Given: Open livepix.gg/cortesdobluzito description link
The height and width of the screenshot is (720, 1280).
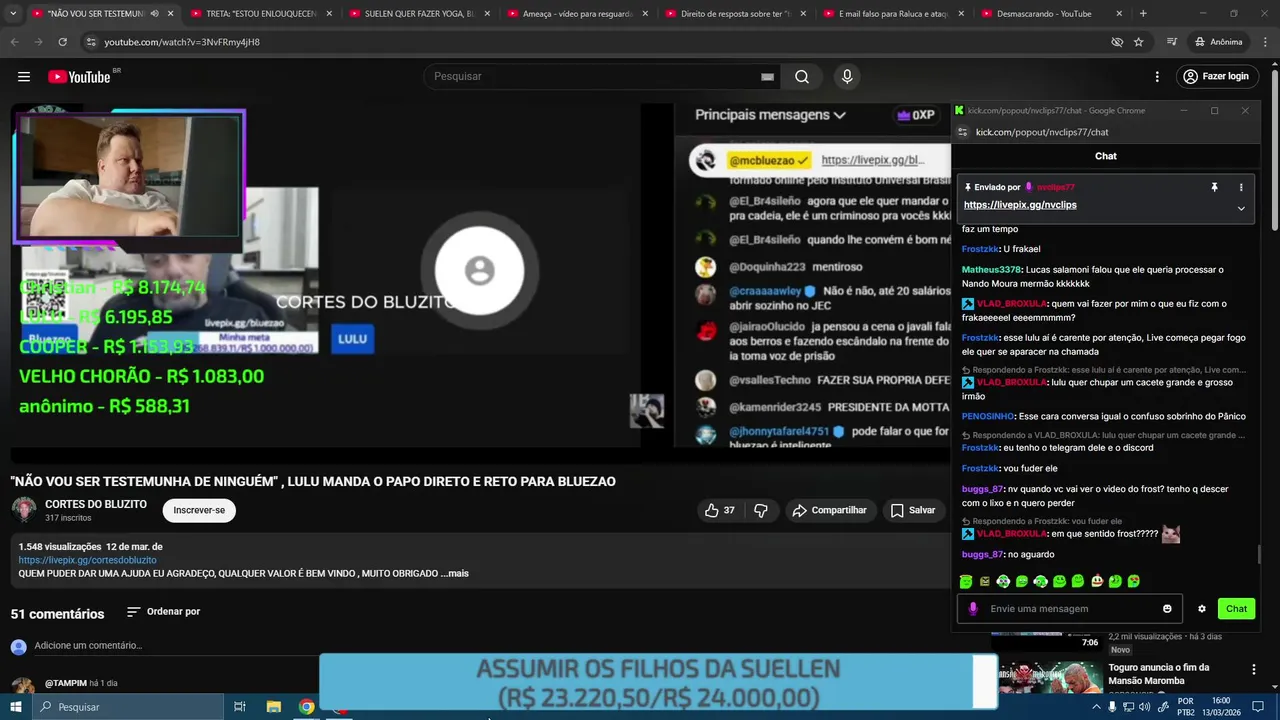Looking at the screenshot, I should (87, 560).
